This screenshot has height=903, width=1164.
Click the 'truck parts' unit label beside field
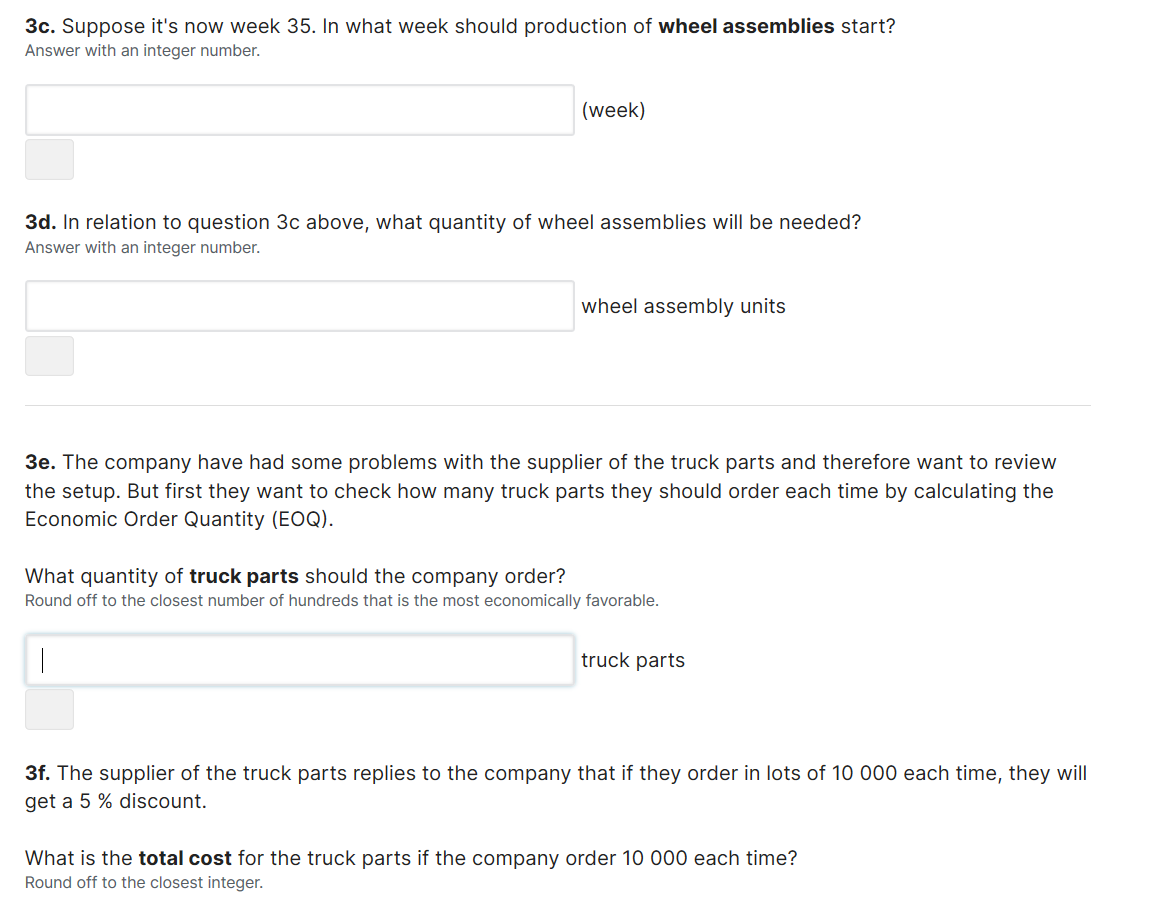pyautogui.click(x=633, y=660)
